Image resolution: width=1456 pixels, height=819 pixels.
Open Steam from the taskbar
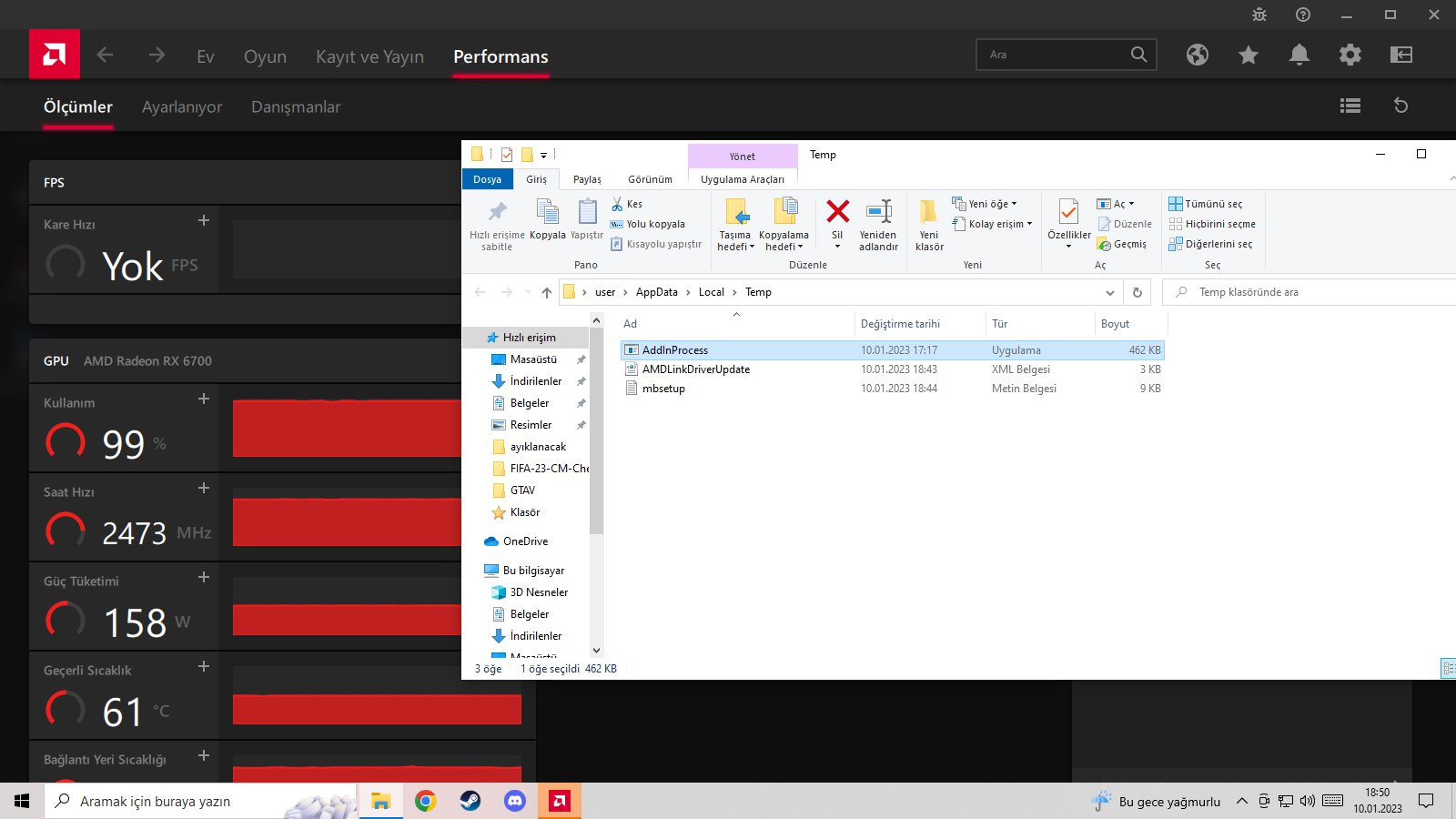(470, 801)
